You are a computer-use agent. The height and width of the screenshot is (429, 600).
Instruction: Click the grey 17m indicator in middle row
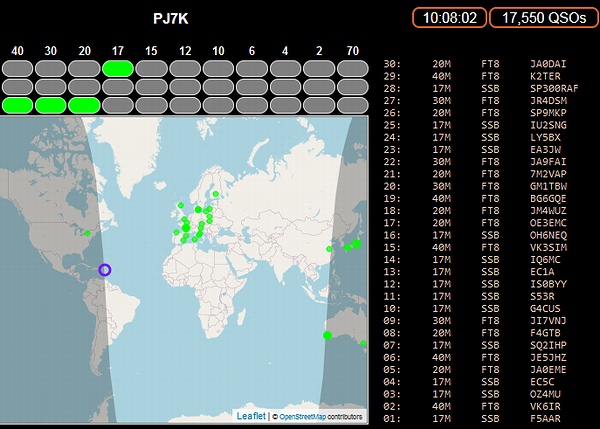pos(118,87)
